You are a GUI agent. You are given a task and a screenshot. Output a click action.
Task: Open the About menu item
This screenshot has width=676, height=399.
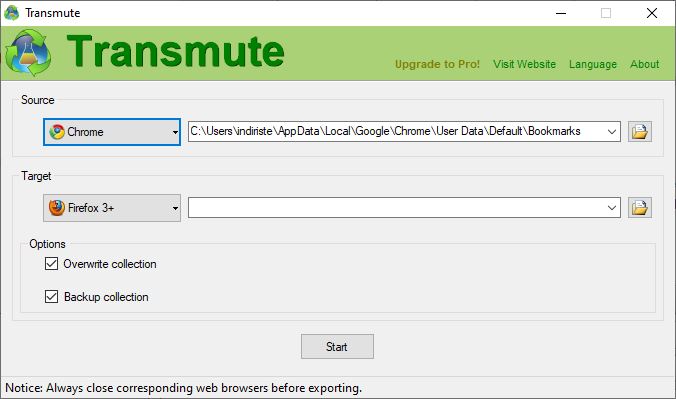tap(645, 64)
